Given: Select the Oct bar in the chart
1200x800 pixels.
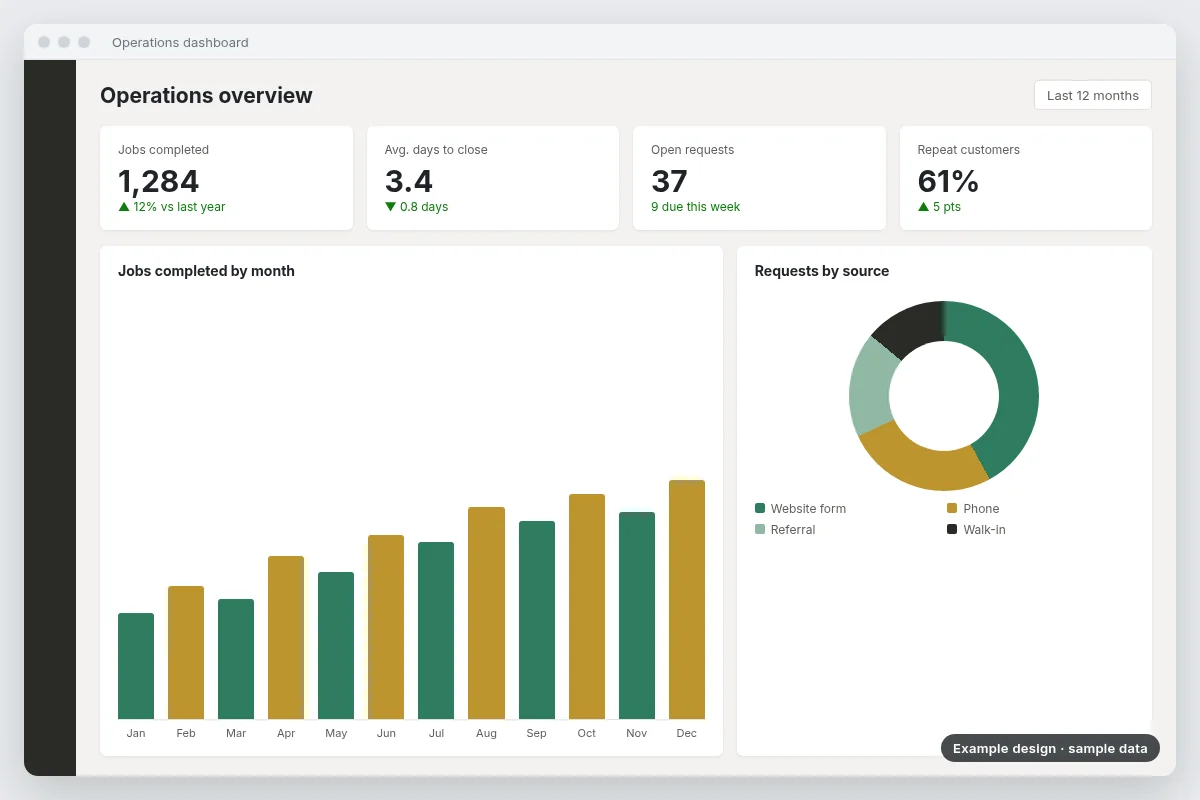Looking at the screenshot, I should click(x=587, y=606).
